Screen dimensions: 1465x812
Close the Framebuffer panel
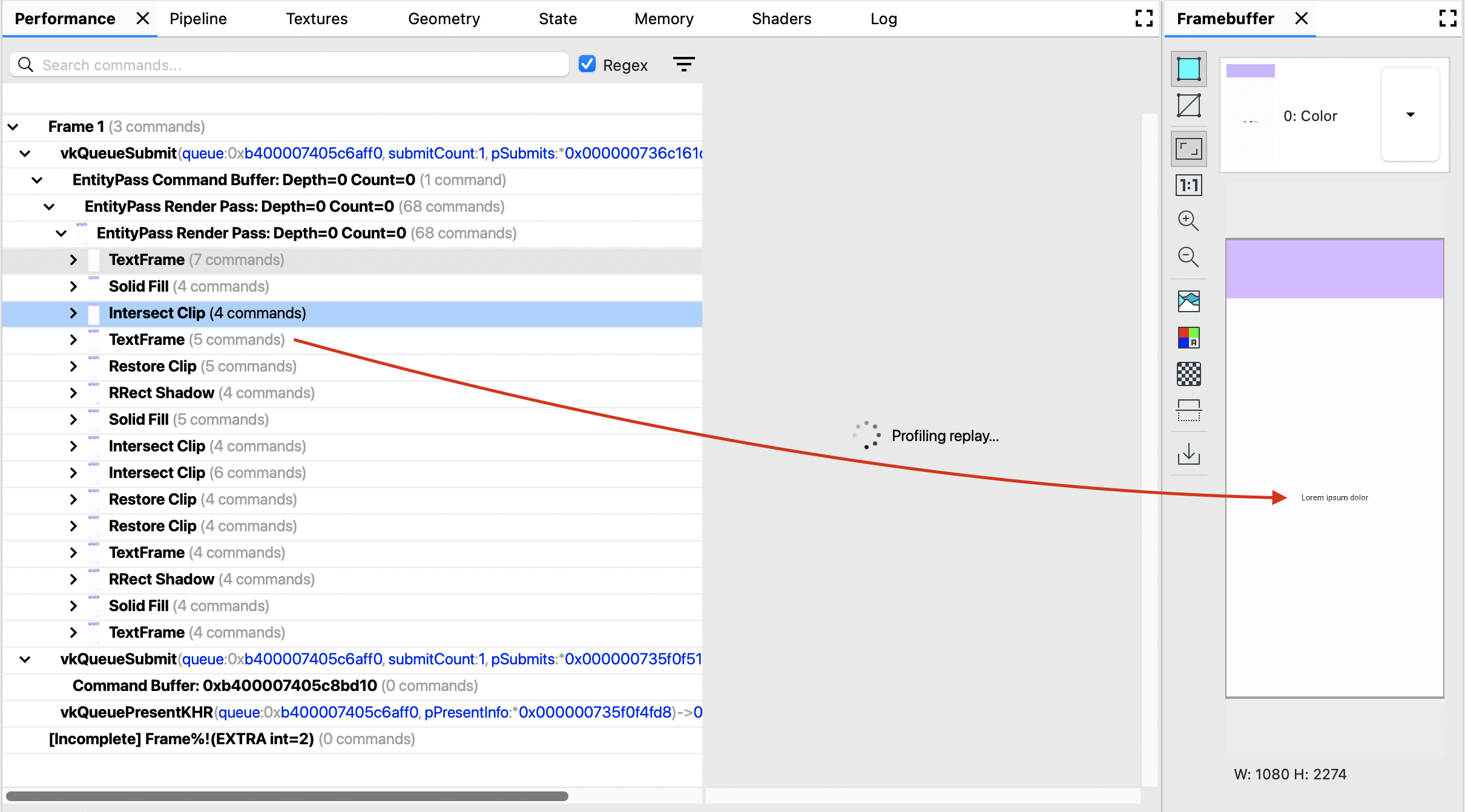pos(1301,18)
